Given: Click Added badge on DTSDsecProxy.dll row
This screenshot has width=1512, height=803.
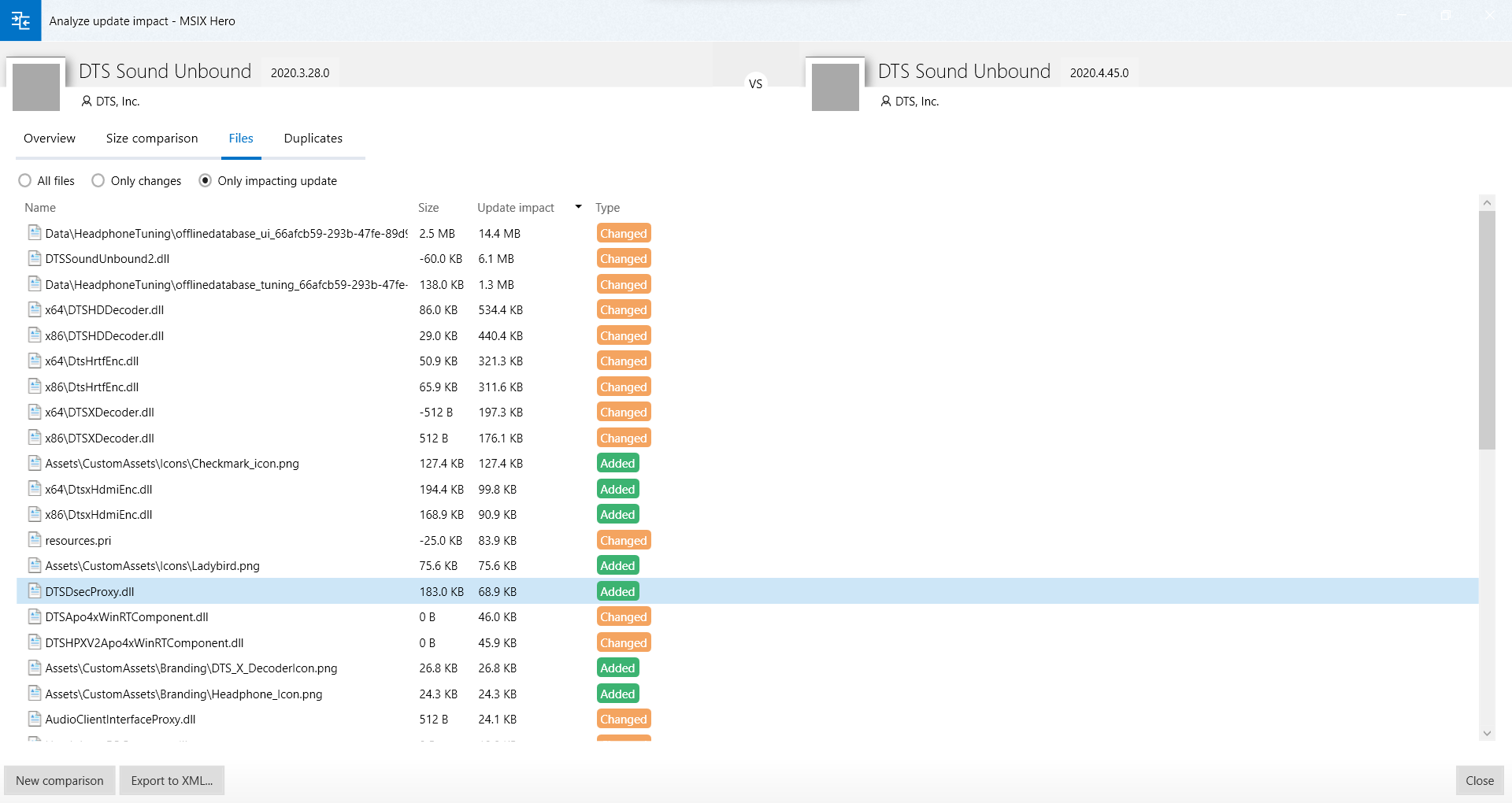Looking at the screenshot, I should [617, 591].
